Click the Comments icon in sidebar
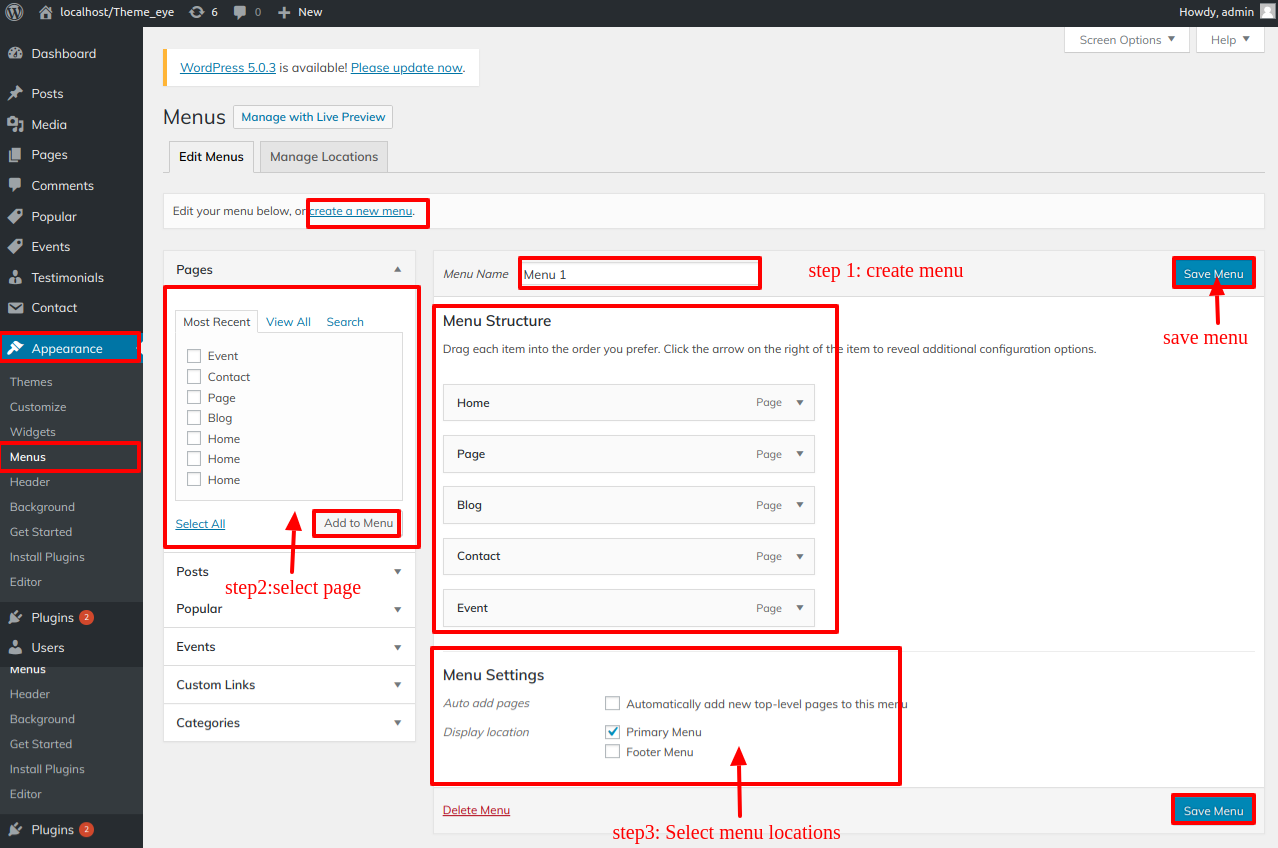This screenshot has width=1278, height=848. [15, 186]
